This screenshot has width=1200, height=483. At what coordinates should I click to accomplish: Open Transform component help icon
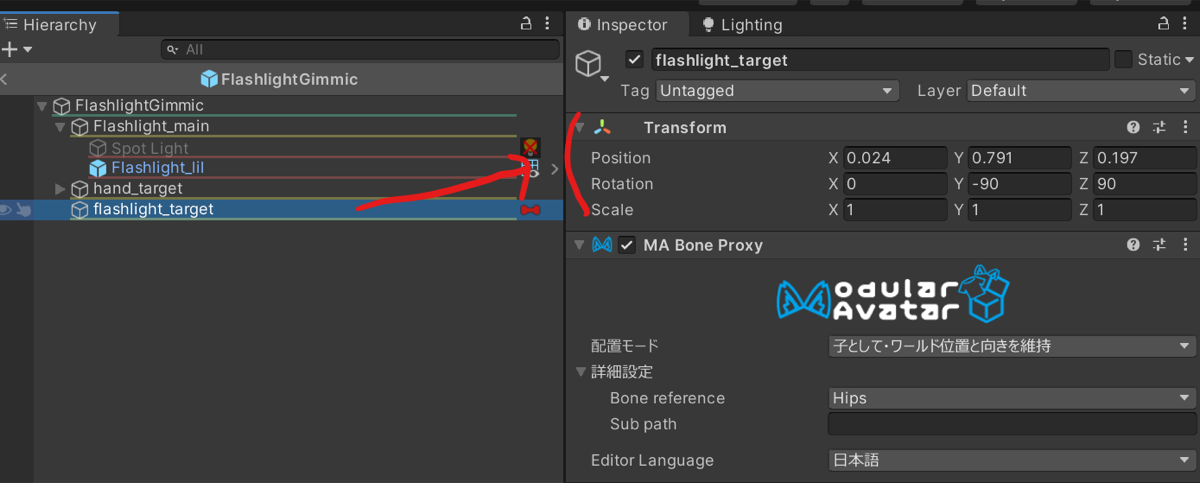coord(1133,128)
